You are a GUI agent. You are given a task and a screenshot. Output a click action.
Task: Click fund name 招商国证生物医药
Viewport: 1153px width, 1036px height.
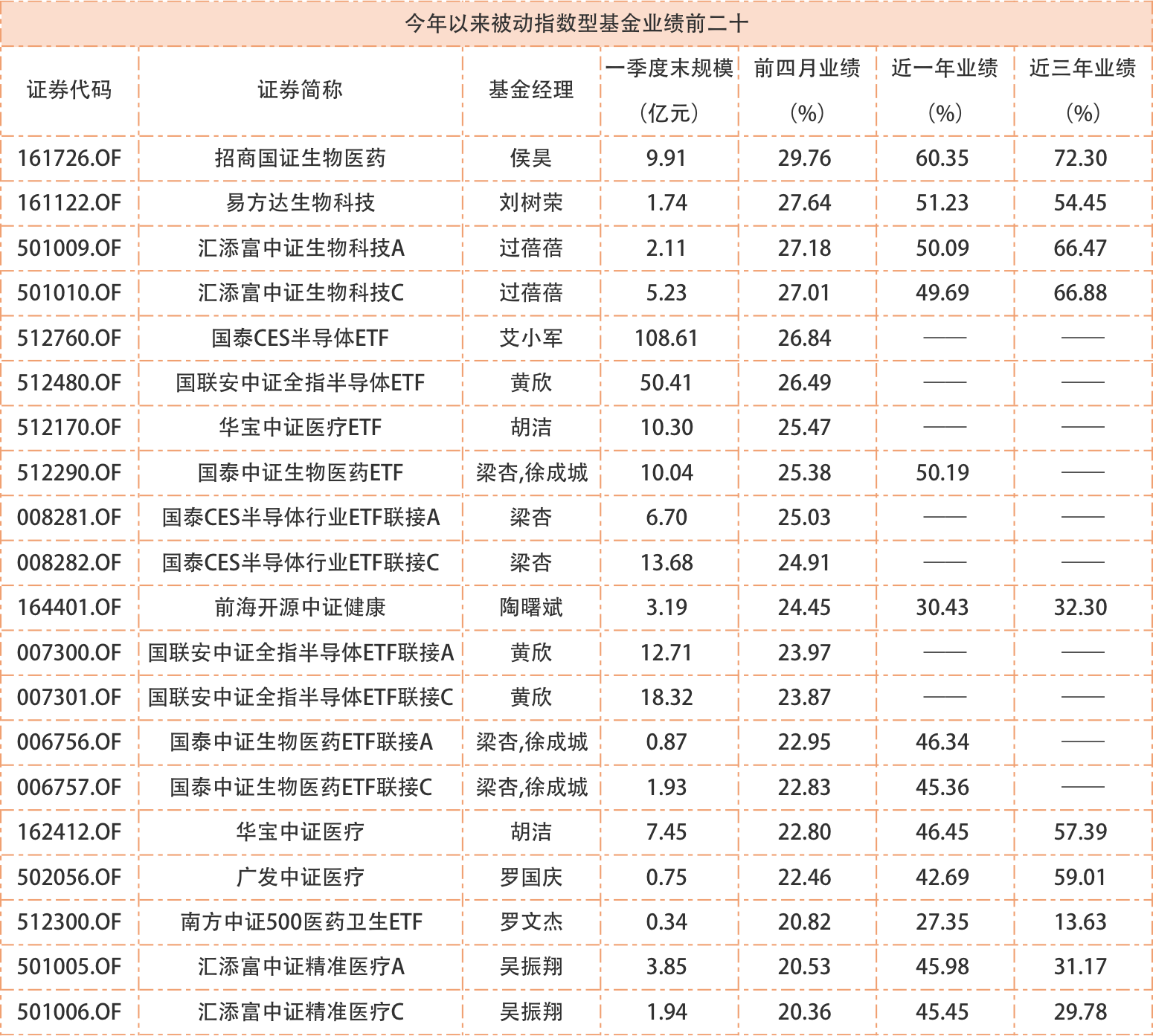pyautogui.click(x=300, y=158)
